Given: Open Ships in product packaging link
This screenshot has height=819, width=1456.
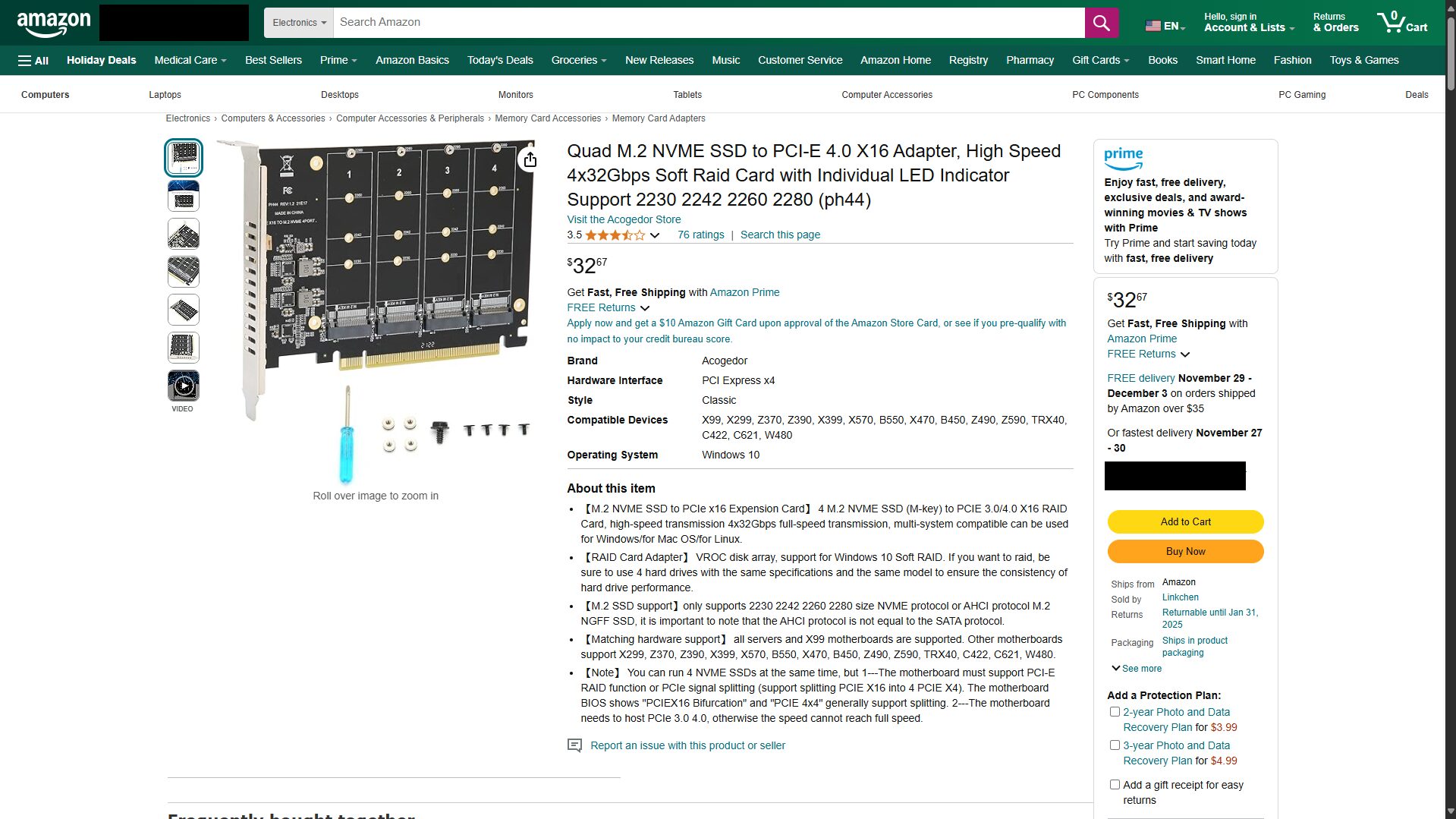Looking at the screenshot, I should pos(1194,647).
